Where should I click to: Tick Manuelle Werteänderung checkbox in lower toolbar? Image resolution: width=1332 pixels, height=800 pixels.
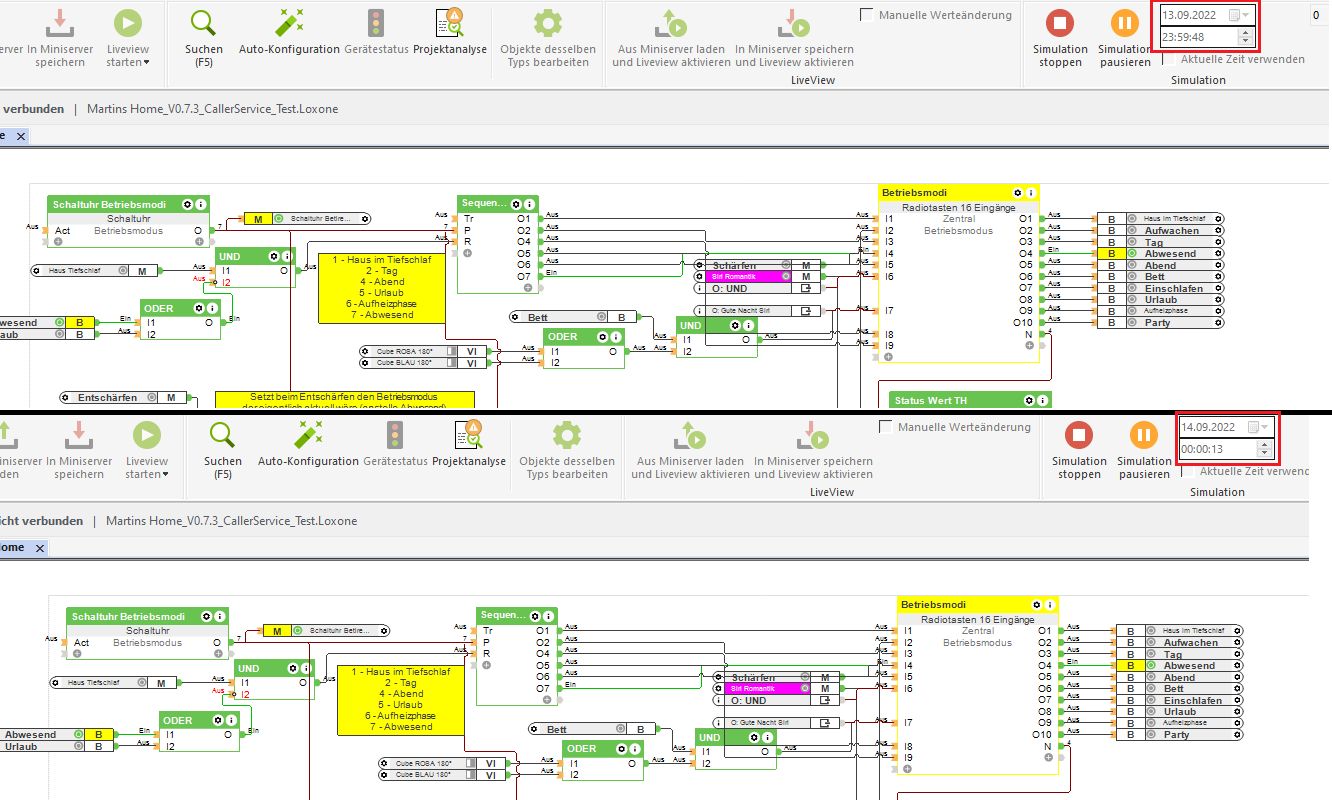(x=886, y=427)
